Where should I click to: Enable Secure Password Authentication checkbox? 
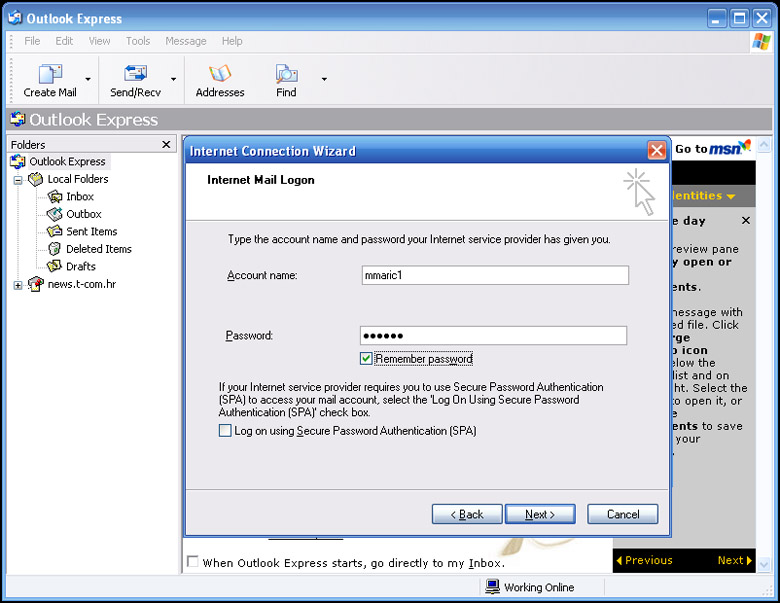[x=225, y=430]
